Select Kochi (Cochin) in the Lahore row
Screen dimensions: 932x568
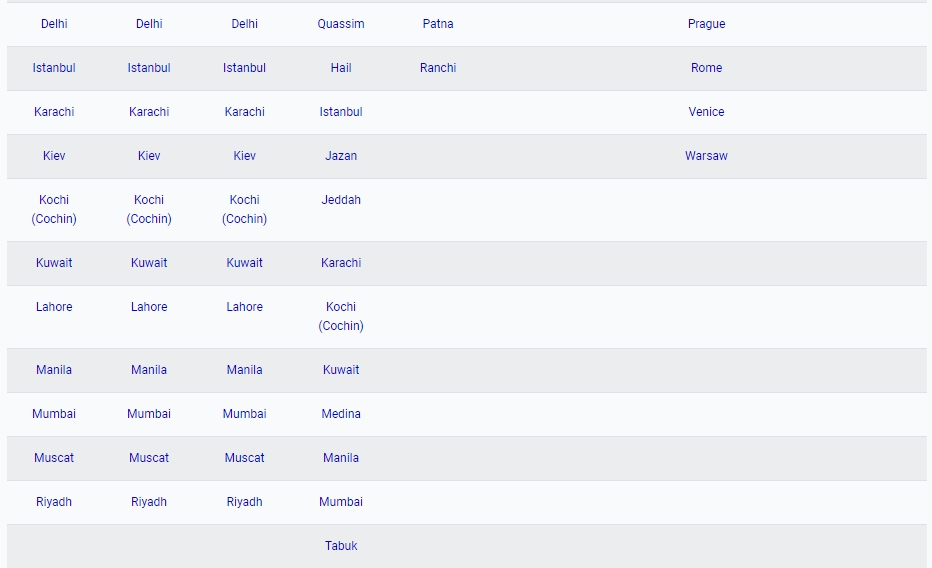pos(341,316)
